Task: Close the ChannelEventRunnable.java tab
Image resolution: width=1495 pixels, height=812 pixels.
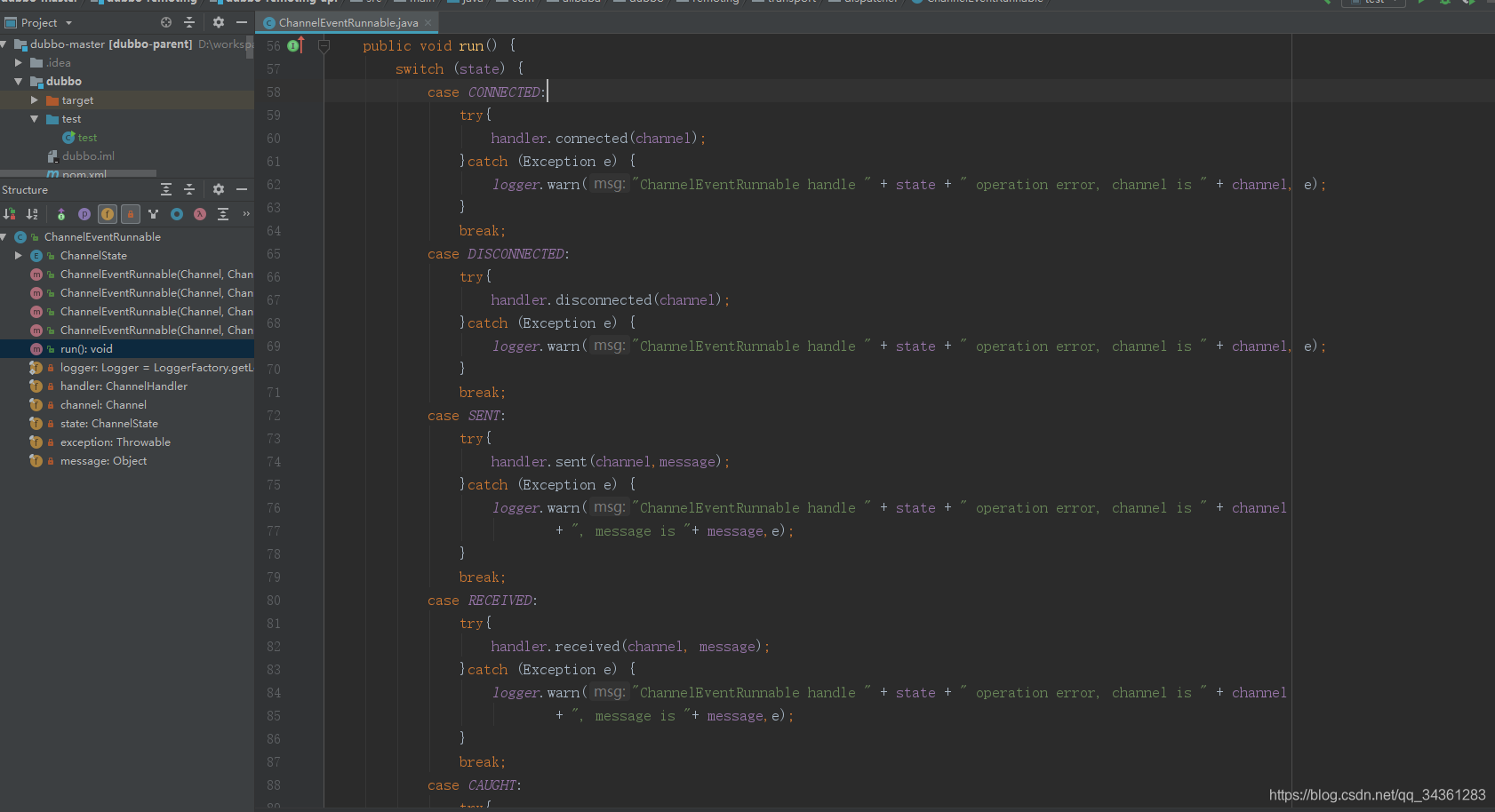Action: click(x=428, y=22)
